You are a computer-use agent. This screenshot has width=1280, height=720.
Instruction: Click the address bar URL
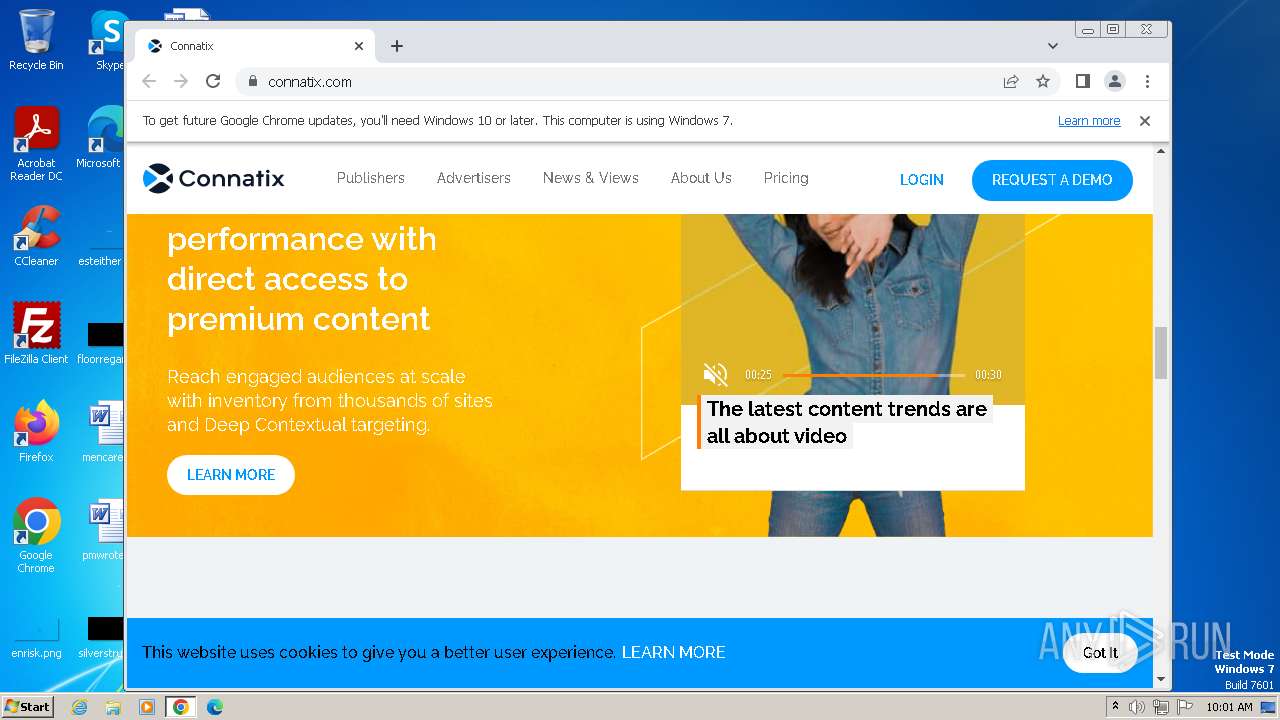click(310, 82)
